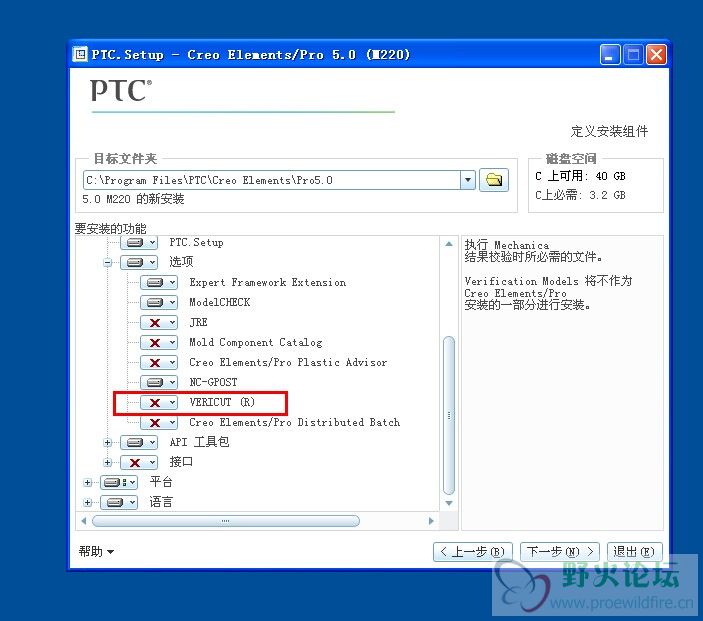Click the vertical scrollbar down arrow
The image size is (703, 621).
click(449, 503)
